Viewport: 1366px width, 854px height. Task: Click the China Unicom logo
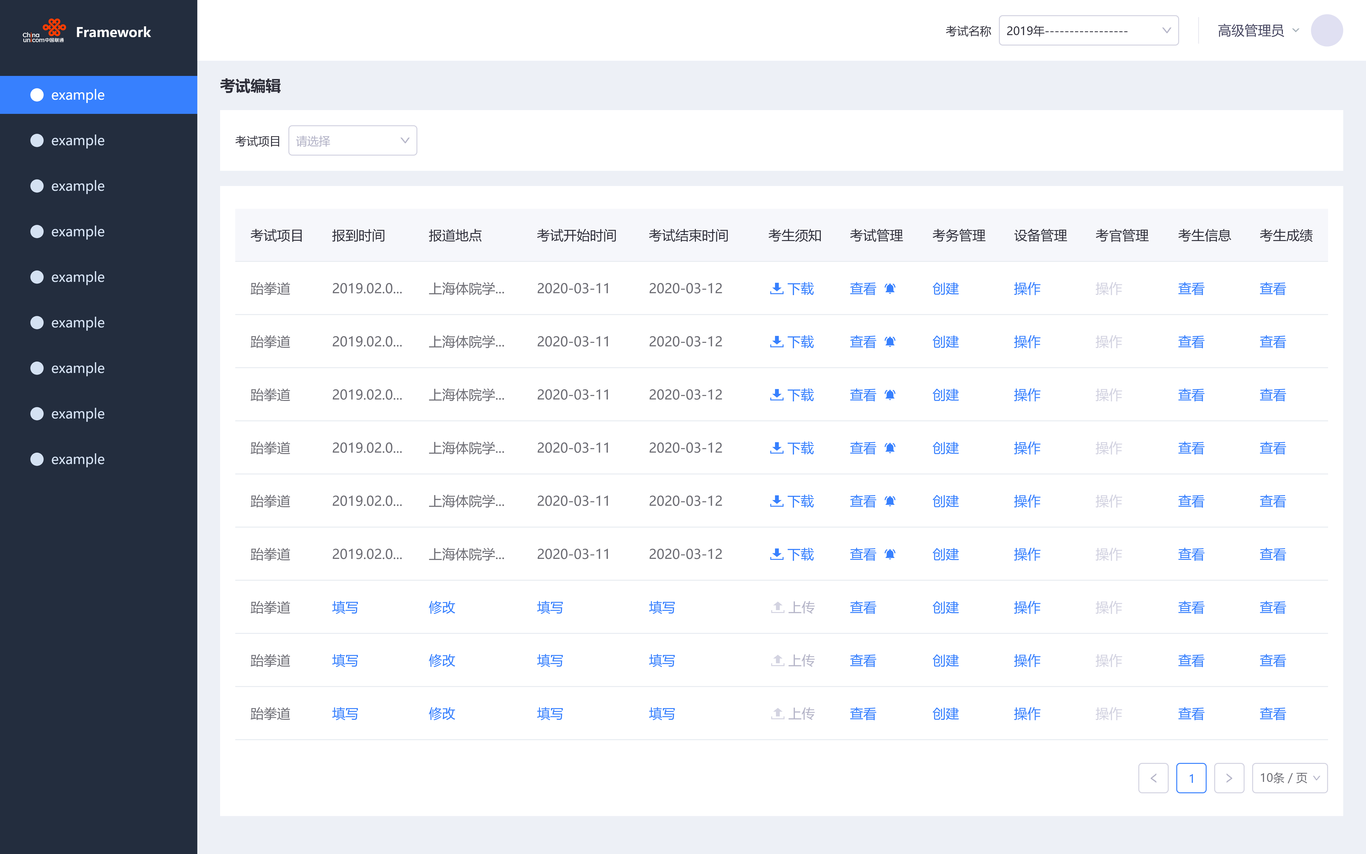tap(44, 31)
